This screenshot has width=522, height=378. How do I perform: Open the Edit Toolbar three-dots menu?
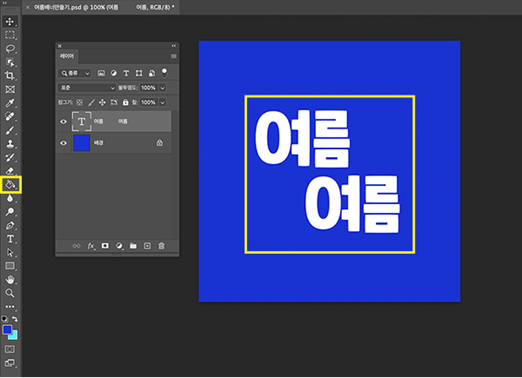click(x=10, y=307)
